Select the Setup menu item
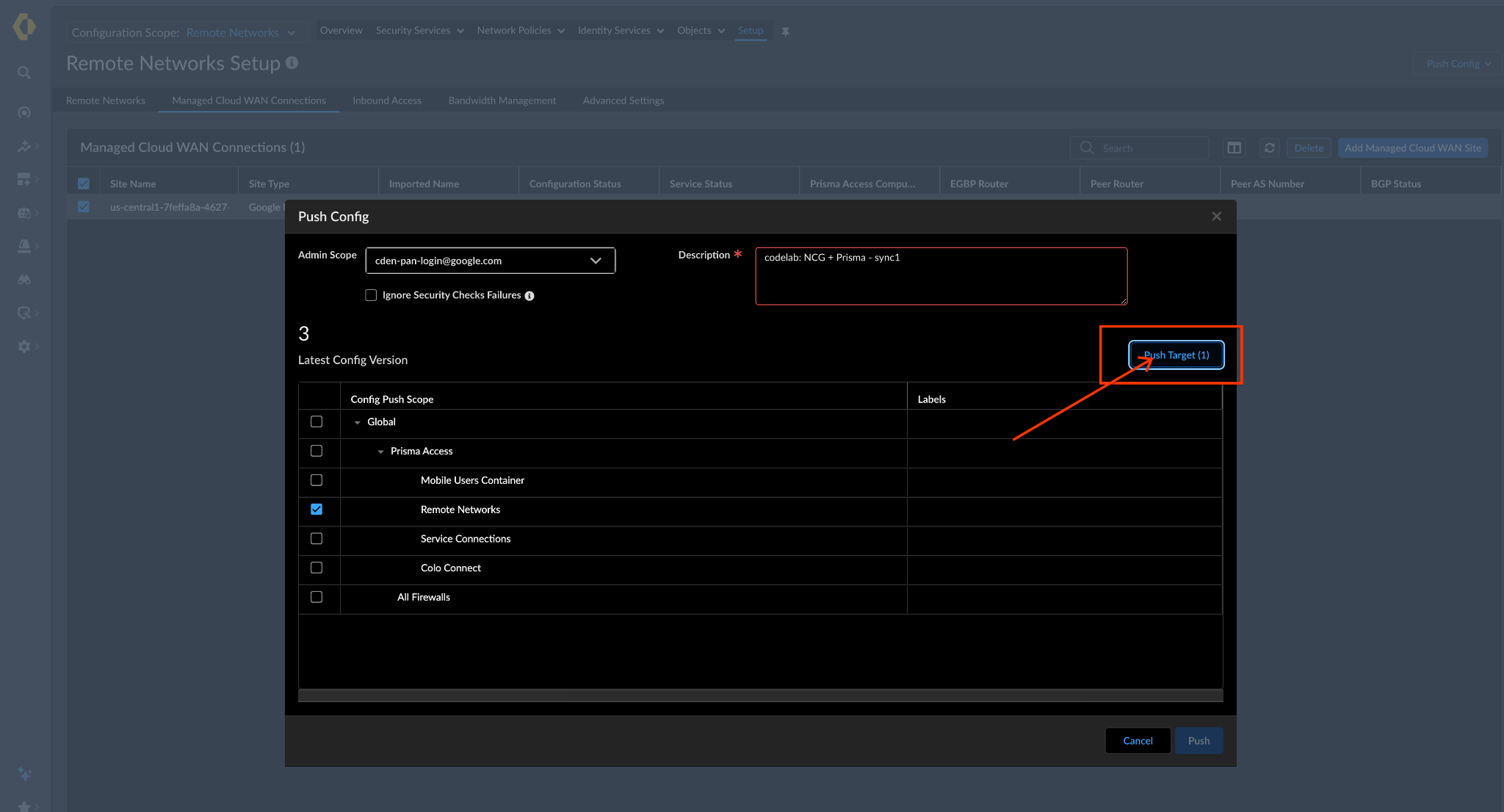The width and height of the screenshot is (1504, 812). point(751,31)
